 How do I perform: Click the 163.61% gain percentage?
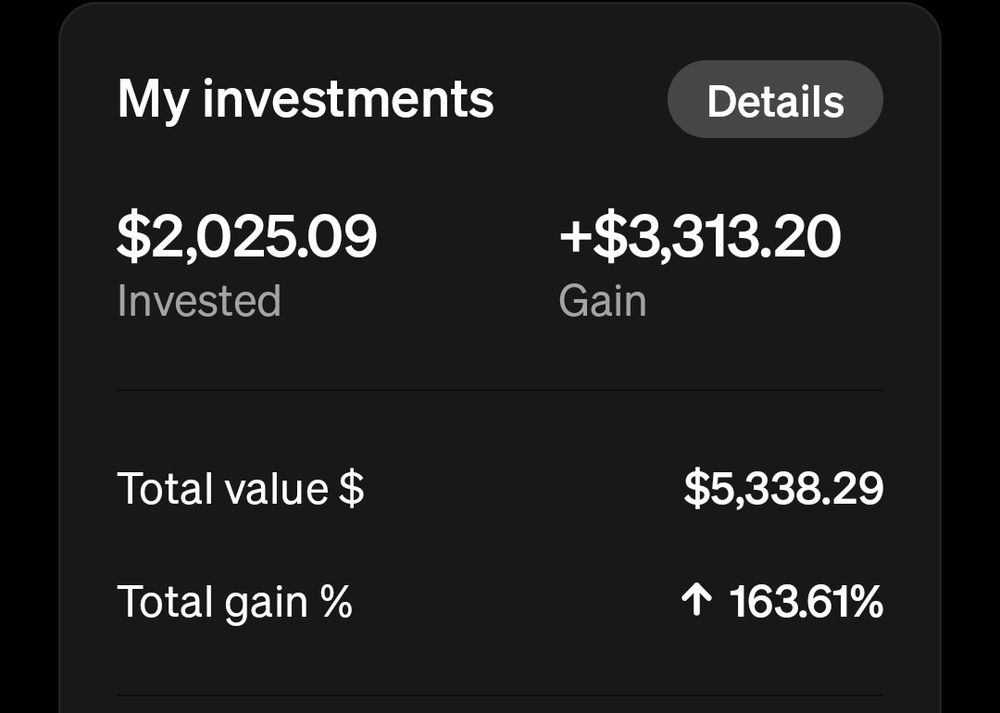[x=806, y=603]
